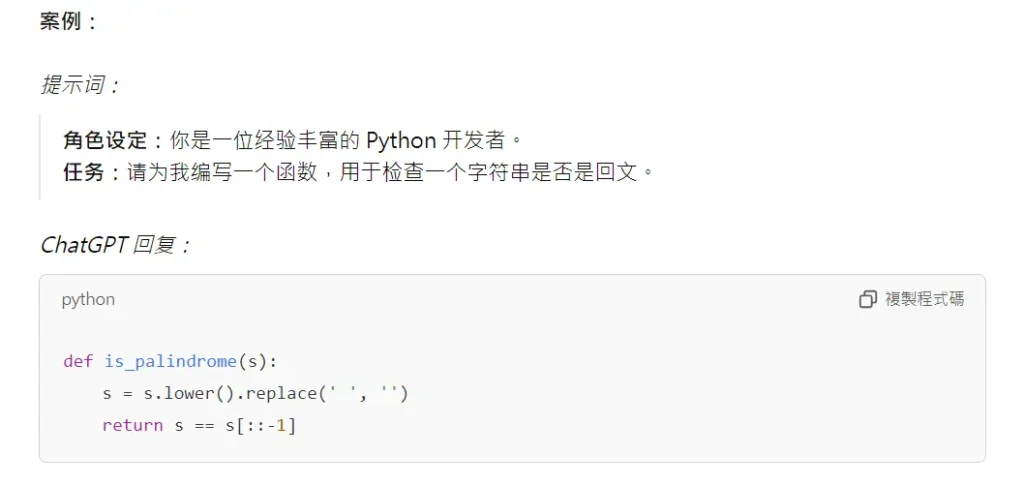Screen dimensions: 1024x486
Task: Click the ChatGPT 回复 label
Action: (x=115, y=245)
